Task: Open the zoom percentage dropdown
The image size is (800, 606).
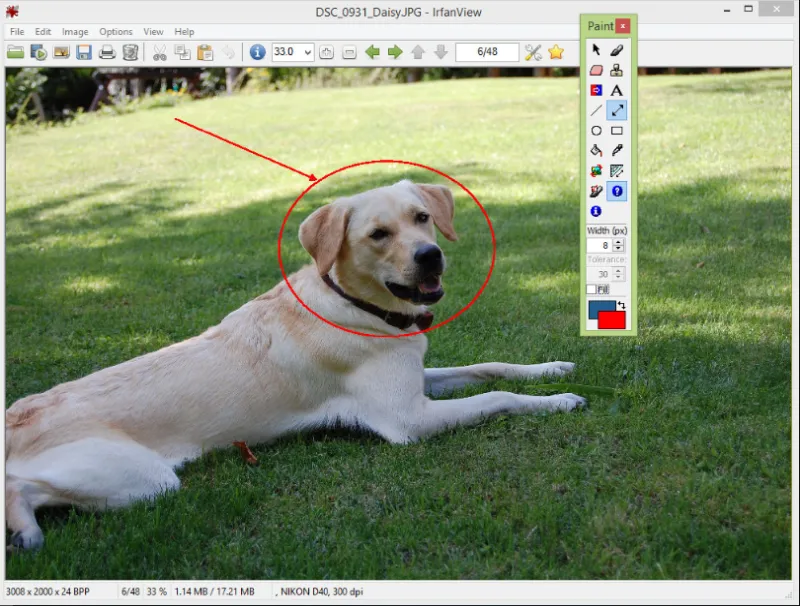Action: 306,52
